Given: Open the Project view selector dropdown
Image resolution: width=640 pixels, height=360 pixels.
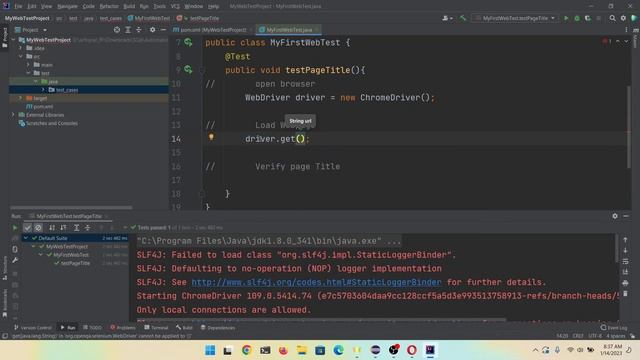Looking at the screenshot, I should click(31, 30).
